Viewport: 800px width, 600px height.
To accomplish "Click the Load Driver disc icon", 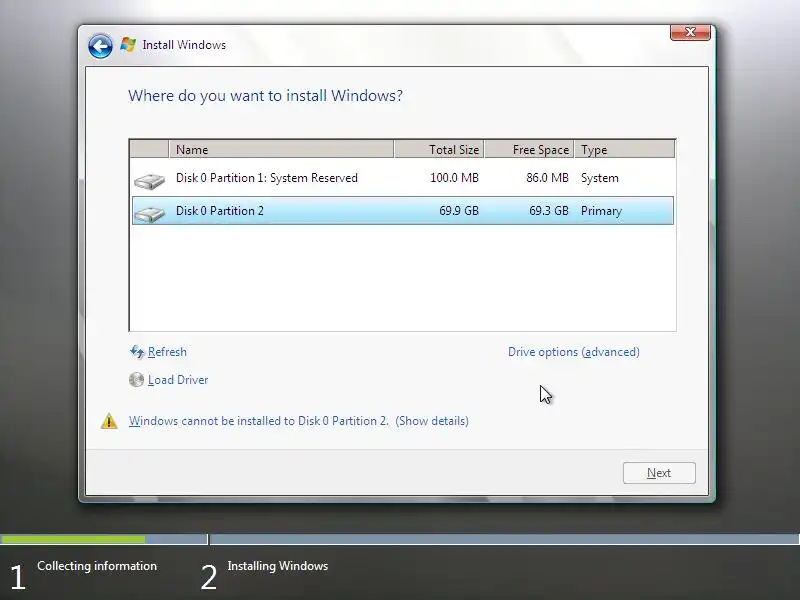I will tap(136, 380).
